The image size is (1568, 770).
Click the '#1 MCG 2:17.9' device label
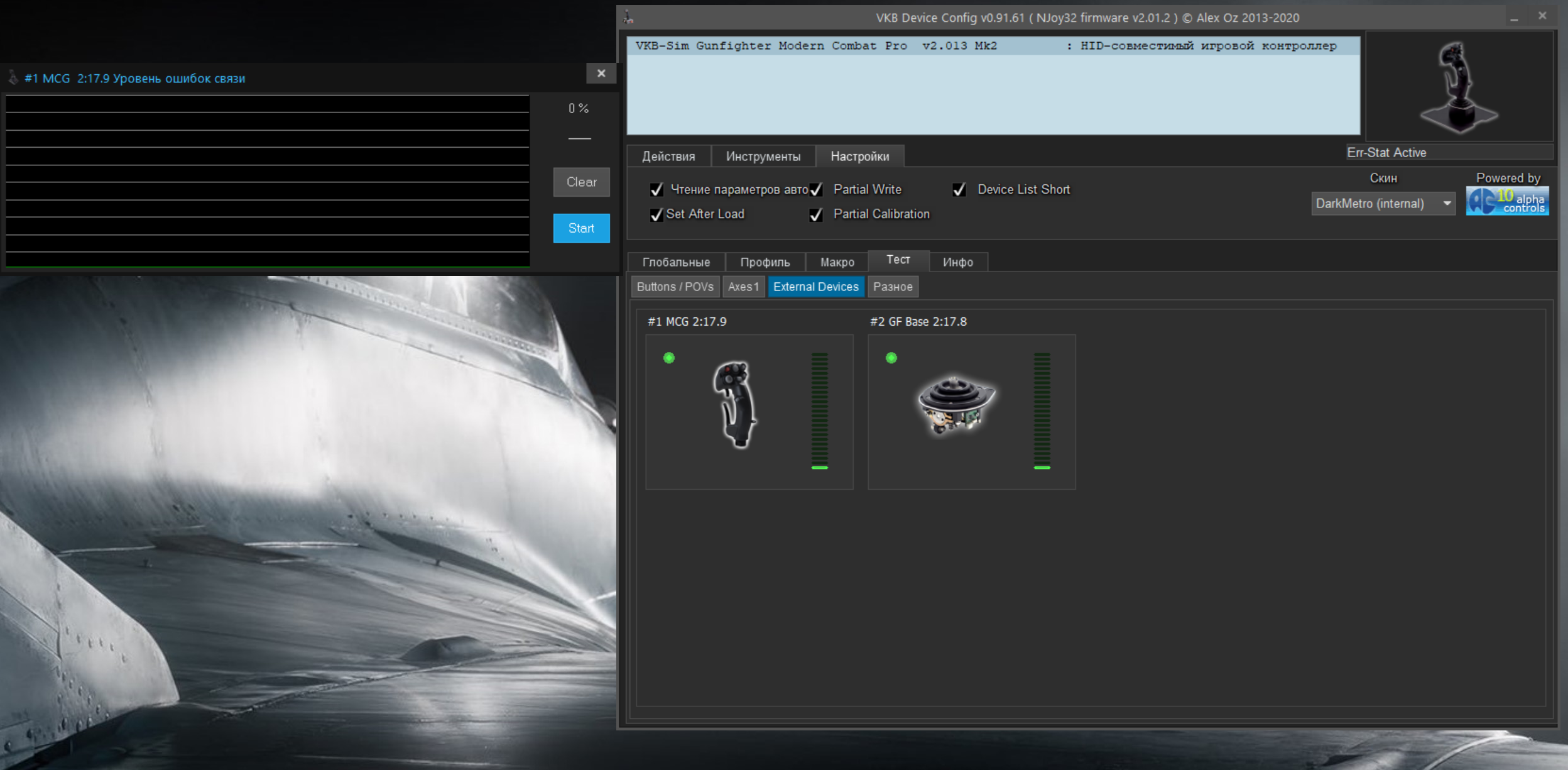coord(687,322)
